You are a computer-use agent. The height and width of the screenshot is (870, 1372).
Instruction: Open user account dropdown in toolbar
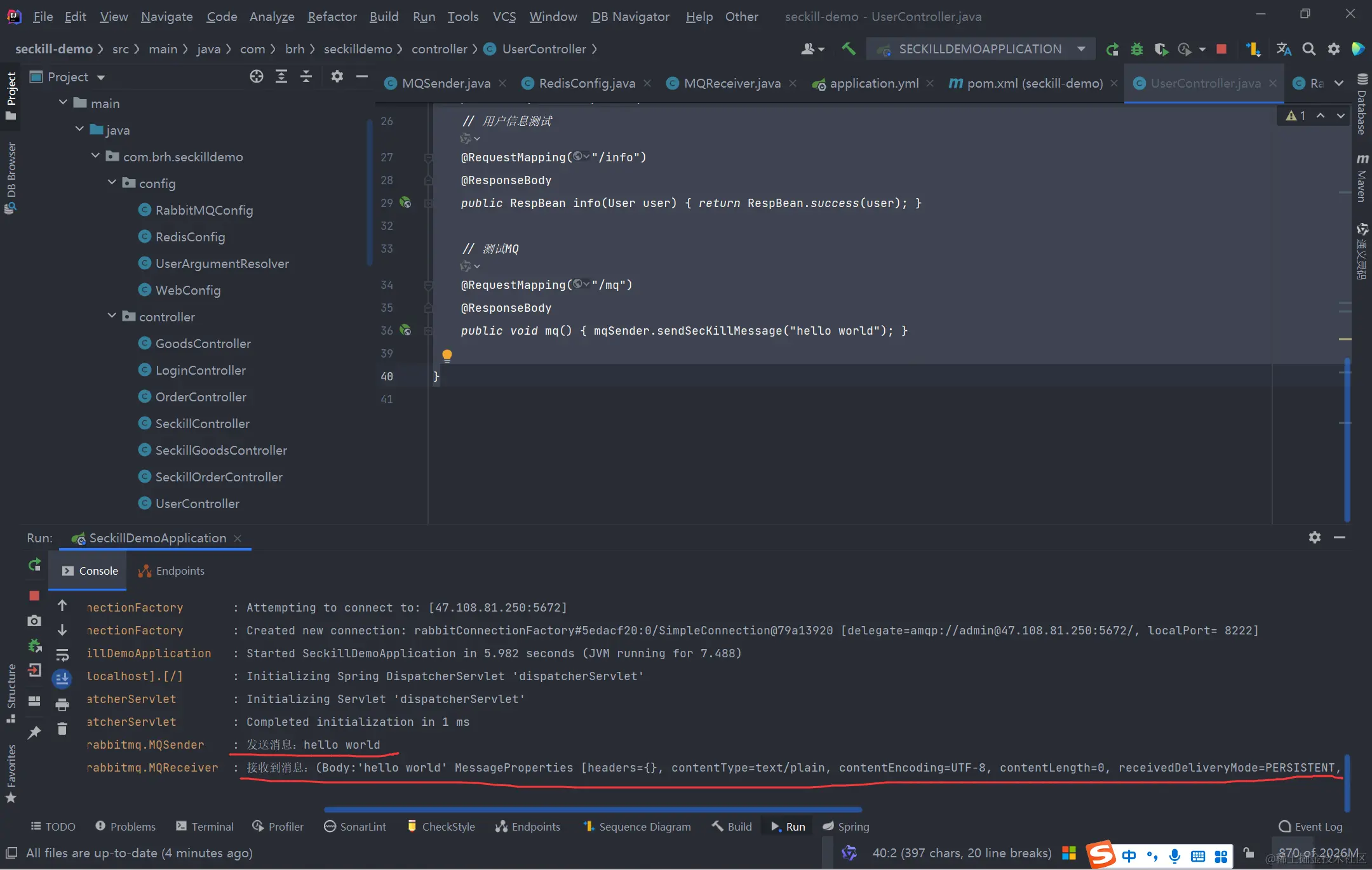812,49
